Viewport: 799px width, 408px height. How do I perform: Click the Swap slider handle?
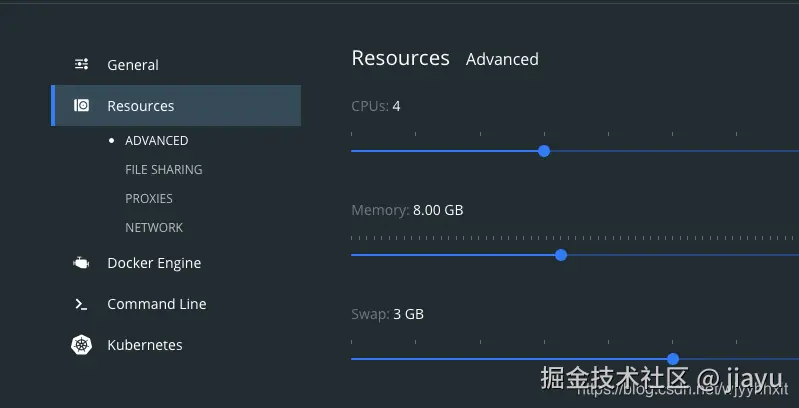[x=673, y=359]
